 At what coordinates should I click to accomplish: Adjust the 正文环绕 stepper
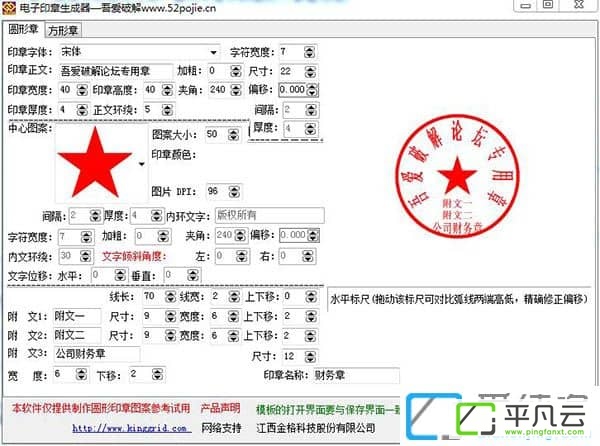(x=167, y=110)
